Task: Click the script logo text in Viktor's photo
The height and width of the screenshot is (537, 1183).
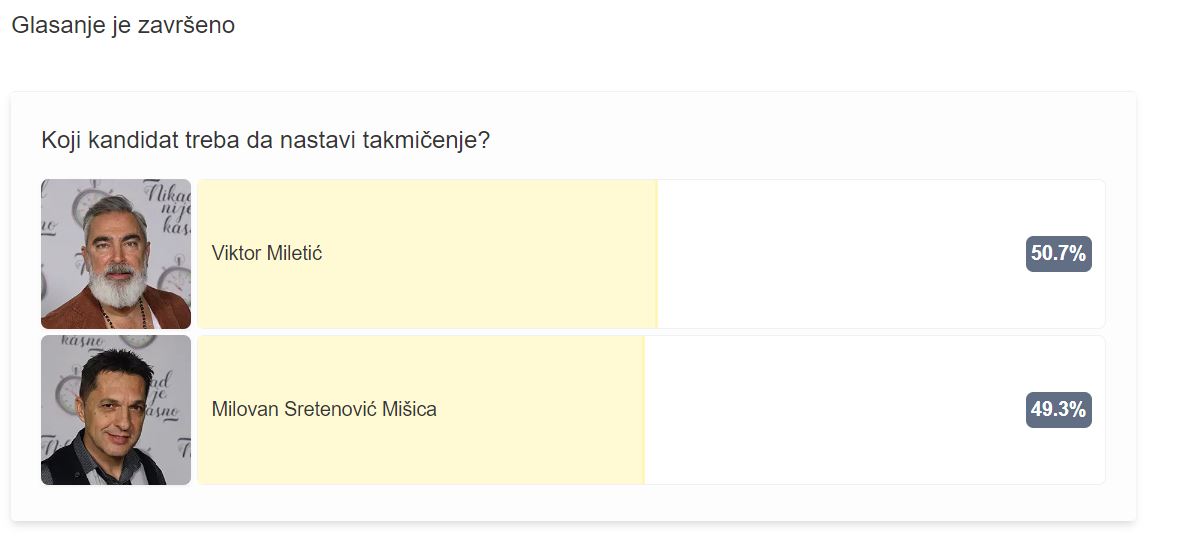Action: point(167,209)
